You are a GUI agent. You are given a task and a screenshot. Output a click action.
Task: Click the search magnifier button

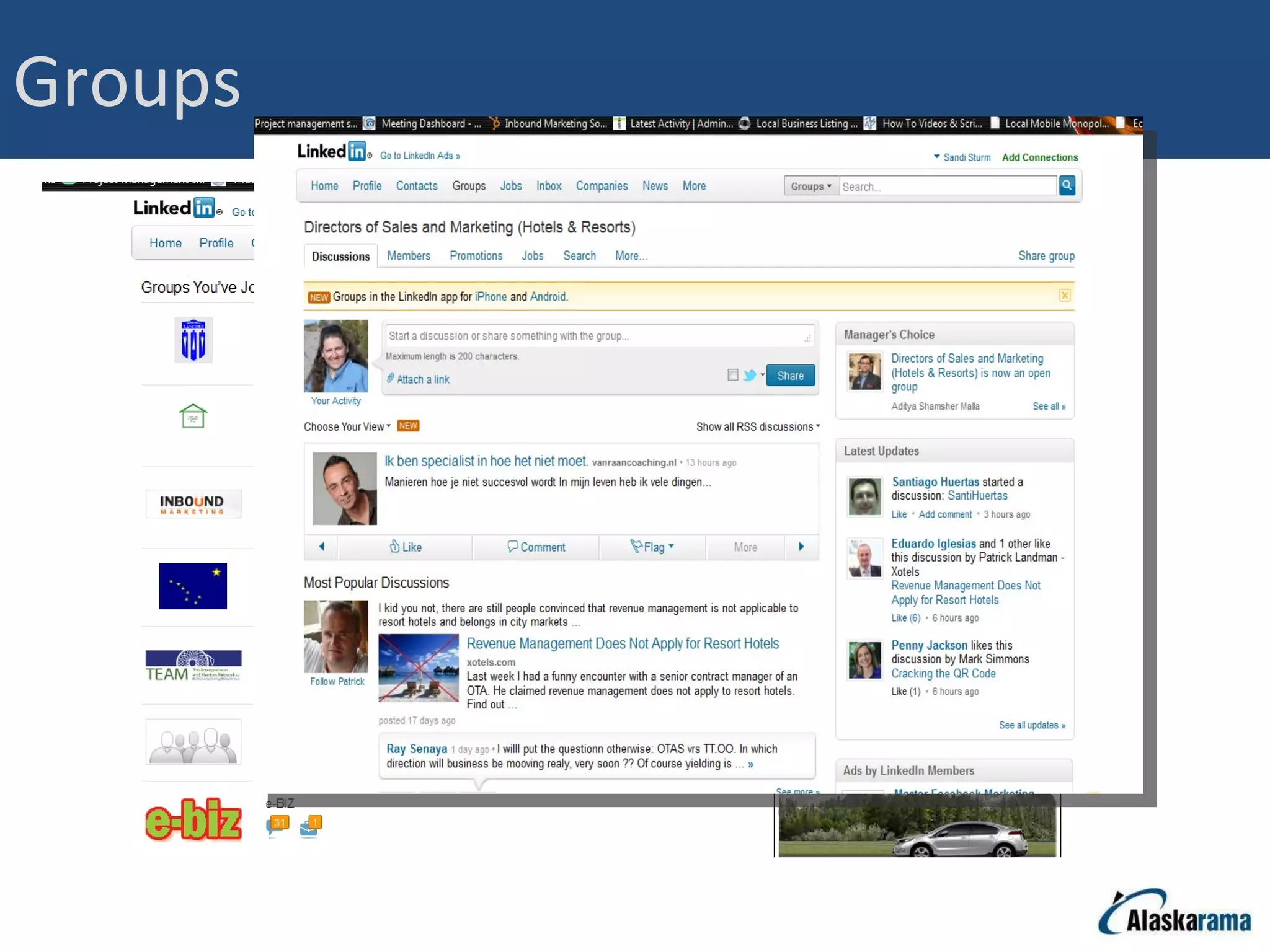pyautogui.click(x=1067, y=185)
